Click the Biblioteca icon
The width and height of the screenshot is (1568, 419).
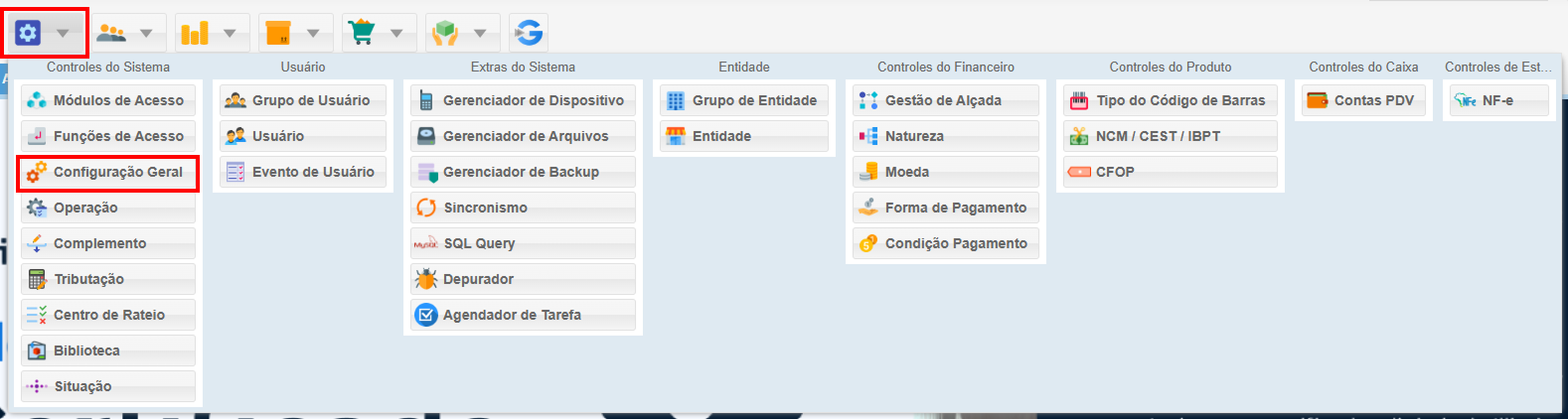pyautogui.click(x=37, y=350)
